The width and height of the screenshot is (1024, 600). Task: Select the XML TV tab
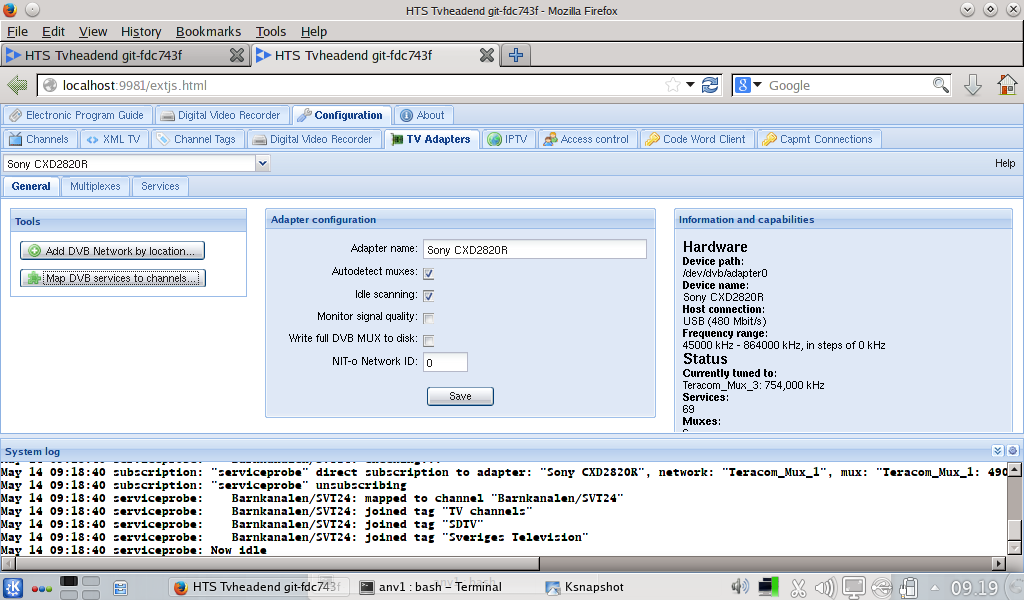[x=114, y=139]
